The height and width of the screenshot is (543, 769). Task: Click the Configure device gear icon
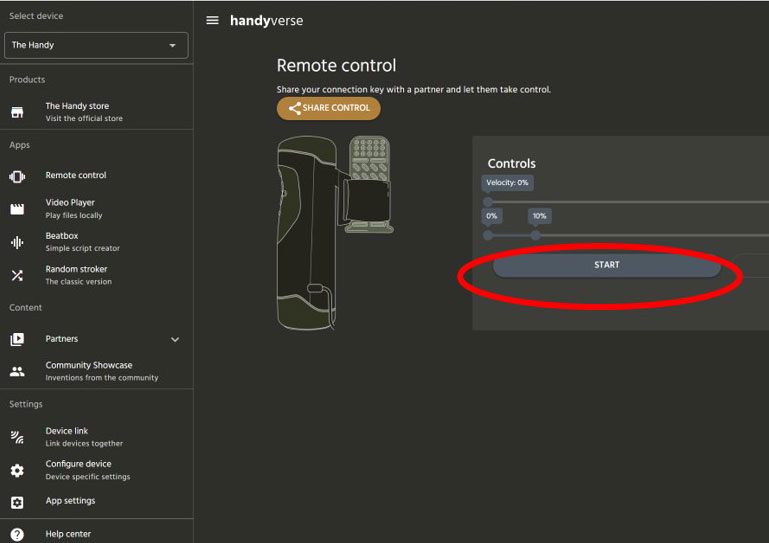point(17,470)
